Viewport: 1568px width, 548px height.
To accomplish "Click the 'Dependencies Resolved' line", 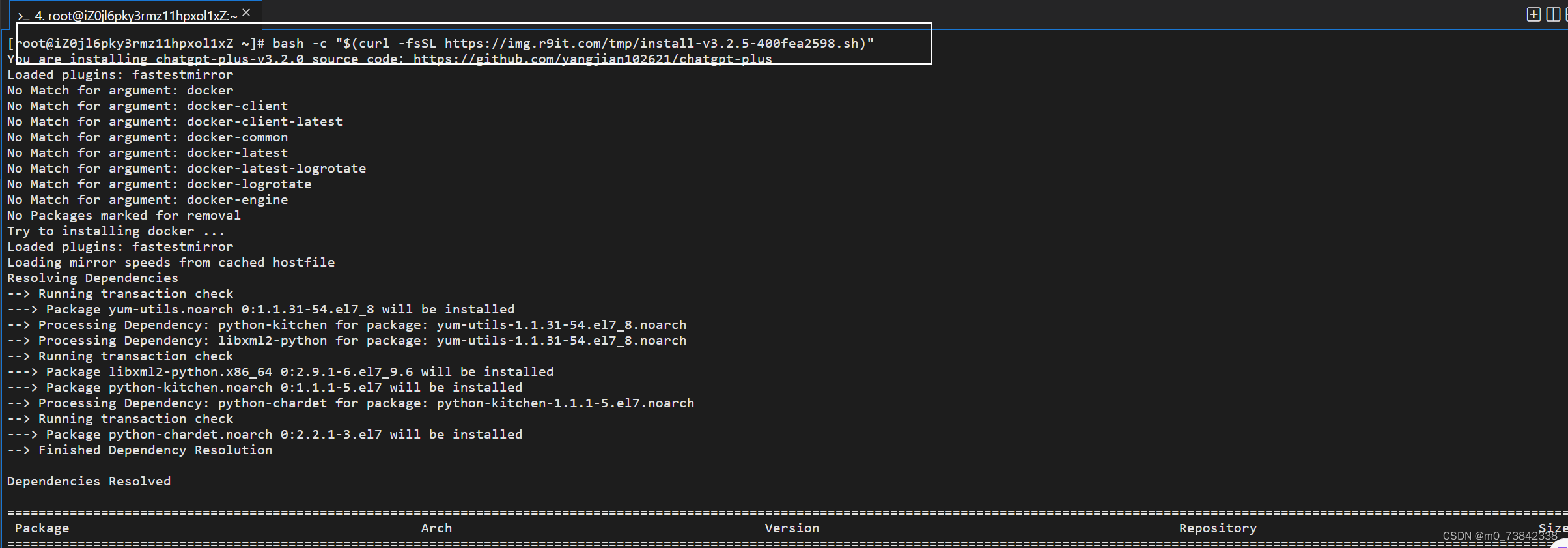I will pos(89,481).
